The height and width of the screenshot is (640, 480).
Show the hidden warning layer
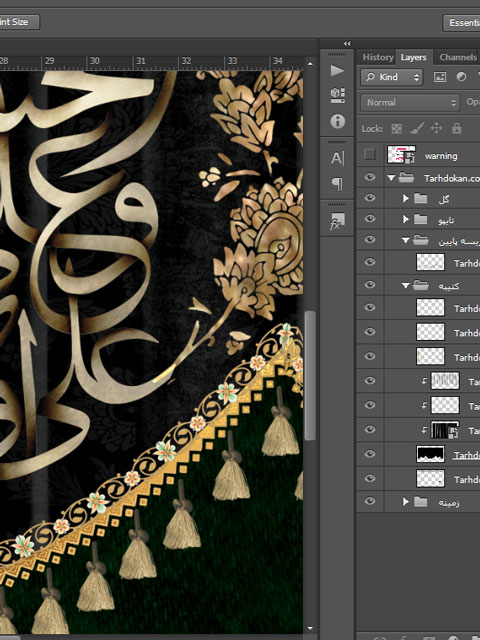click(369, 154)
